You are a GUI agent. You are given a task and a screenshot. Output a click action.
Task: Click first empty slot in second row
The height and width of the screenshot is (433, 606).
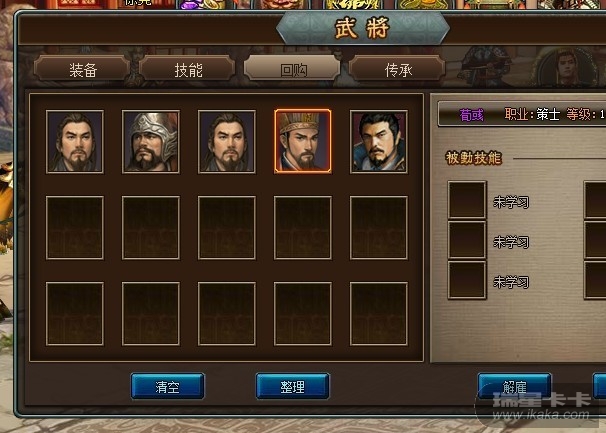point(75,228)
